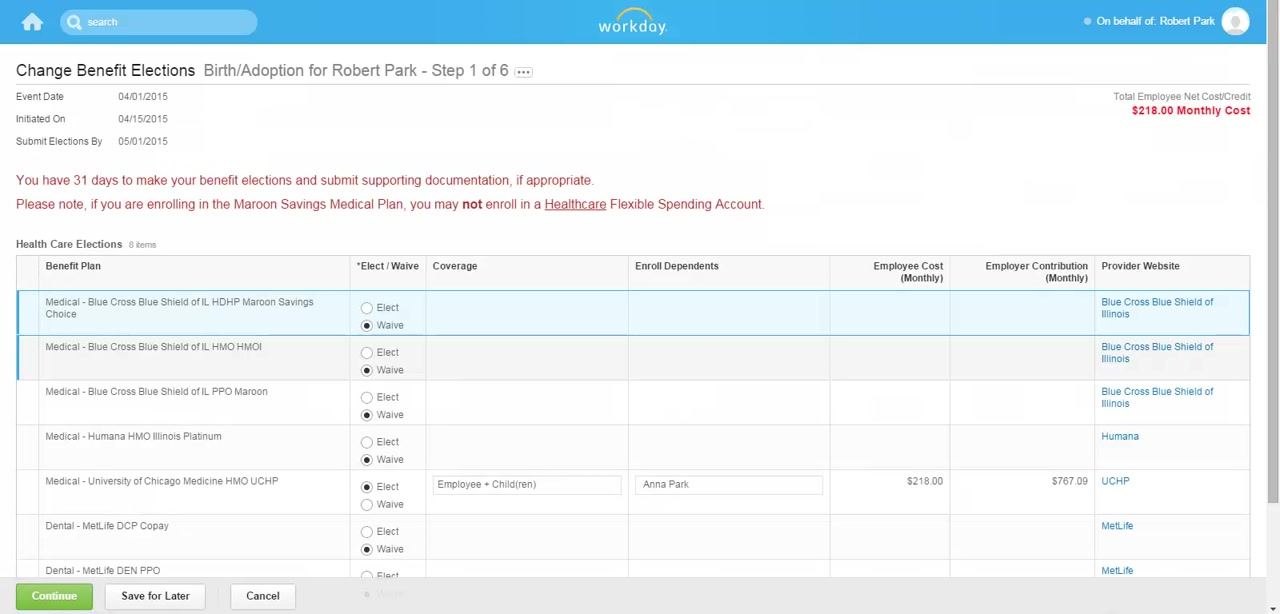Select Elect for BCBS IL HMO HMOI
The height and width of the screenshot is (614, 1280).
367,353
